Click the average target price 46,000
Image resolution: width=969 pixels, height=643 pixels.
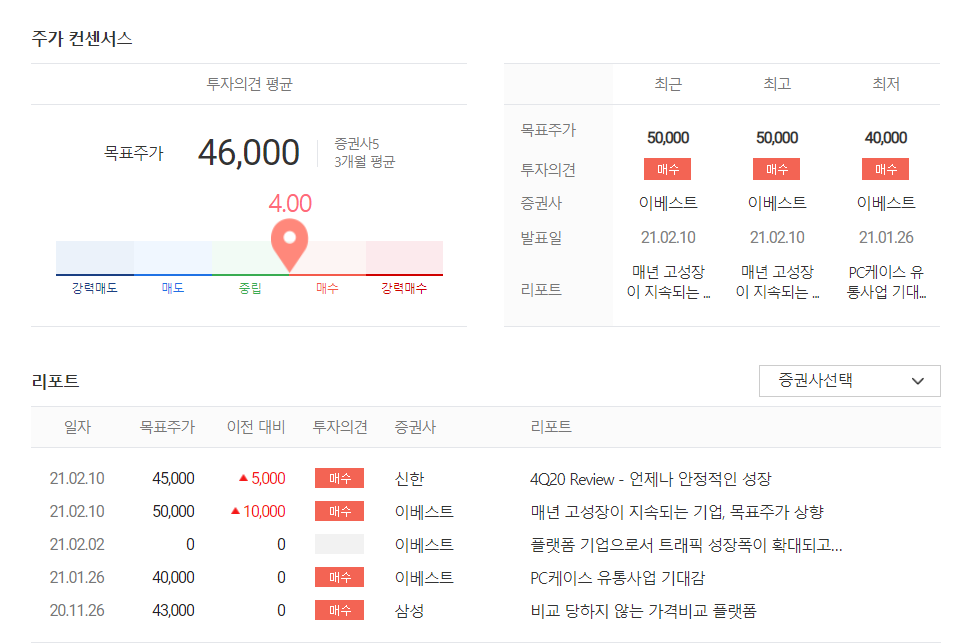coord(248,153)
